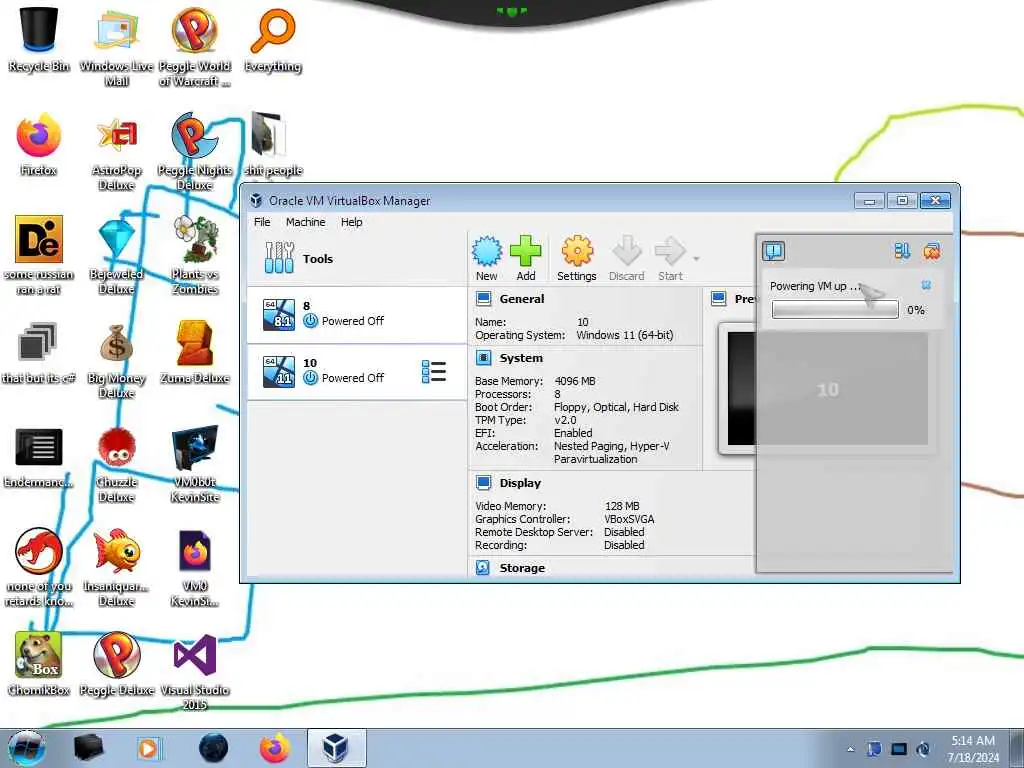Click the Display section header
Screen dimensions: 1024x768
pyautogui.click(x=520, y=483)
